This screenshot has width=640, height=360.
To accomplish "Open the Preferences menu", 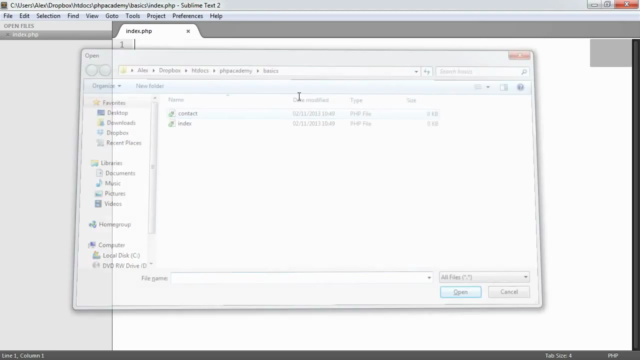I will (x=187, y=16).
